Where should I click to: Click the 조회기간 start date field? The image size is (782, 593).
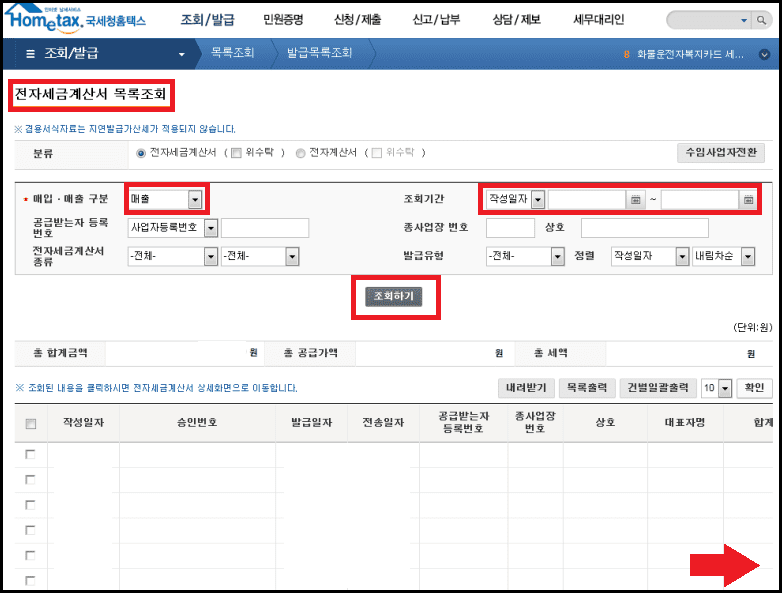point(587,199)
